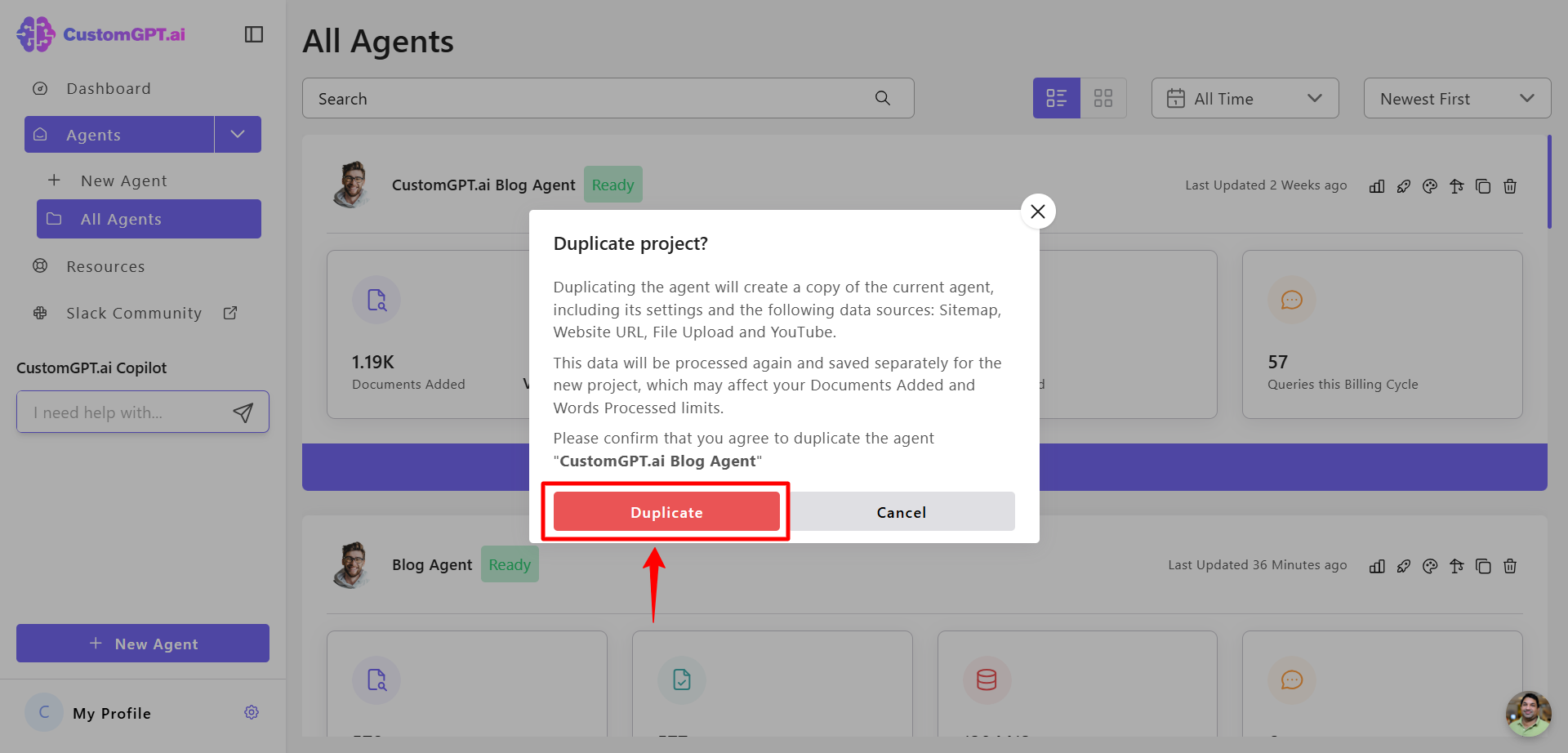The image size is (1568, 753).
Task: Click Slack Community external link icon
Action: click(x=230, y=313)
